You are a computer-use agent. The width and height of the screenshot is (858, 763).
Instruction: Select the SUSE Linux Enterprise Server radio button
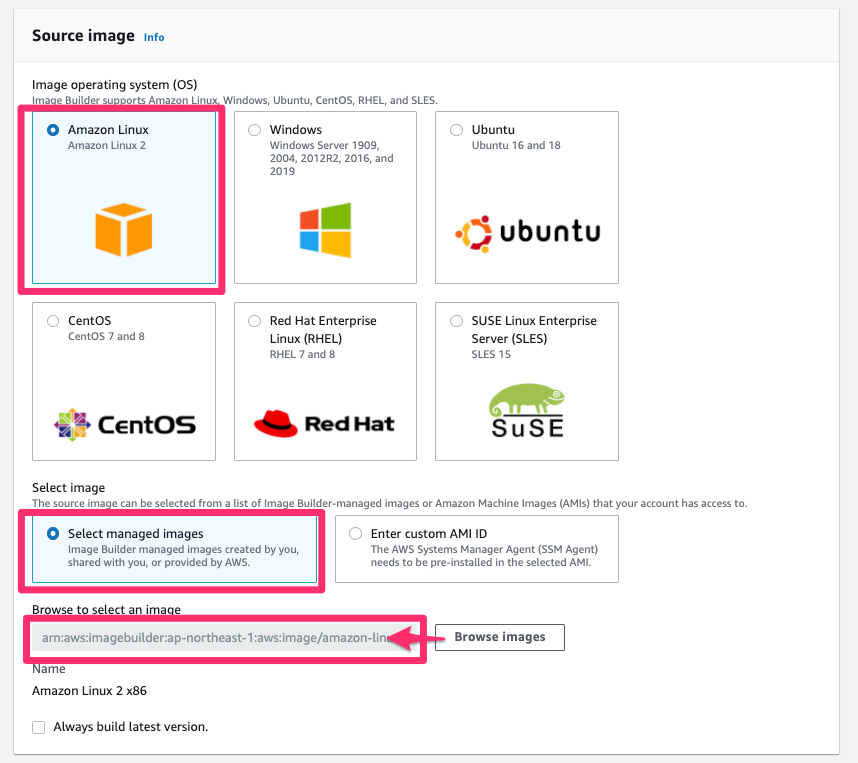point(456,321)
